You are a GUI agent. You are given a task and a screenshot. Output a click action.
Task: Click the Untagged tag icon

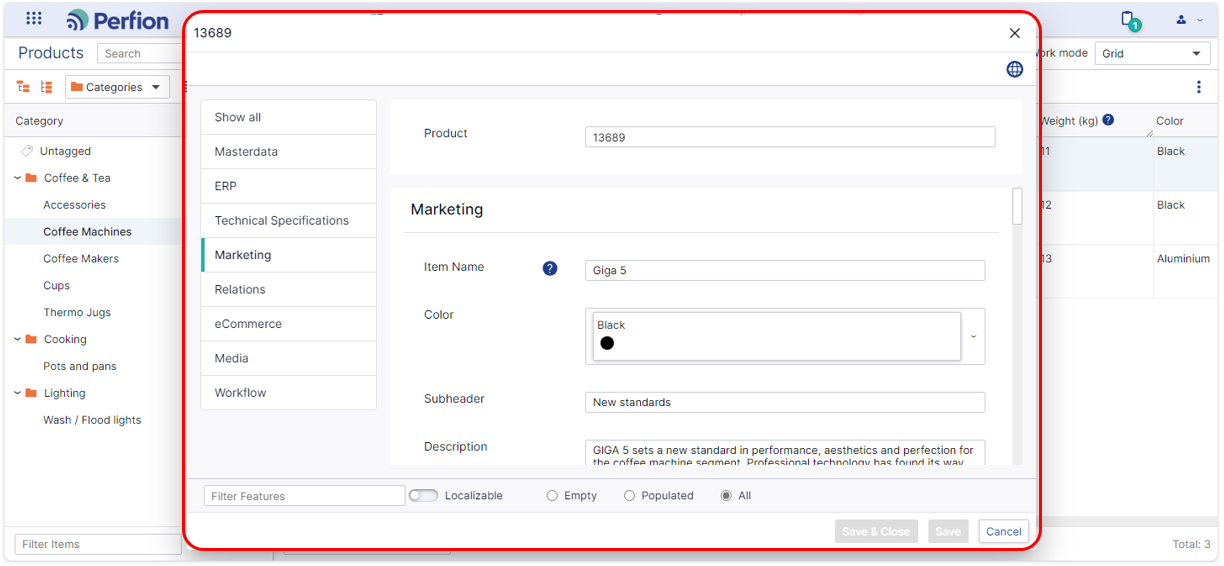point(27,151)
